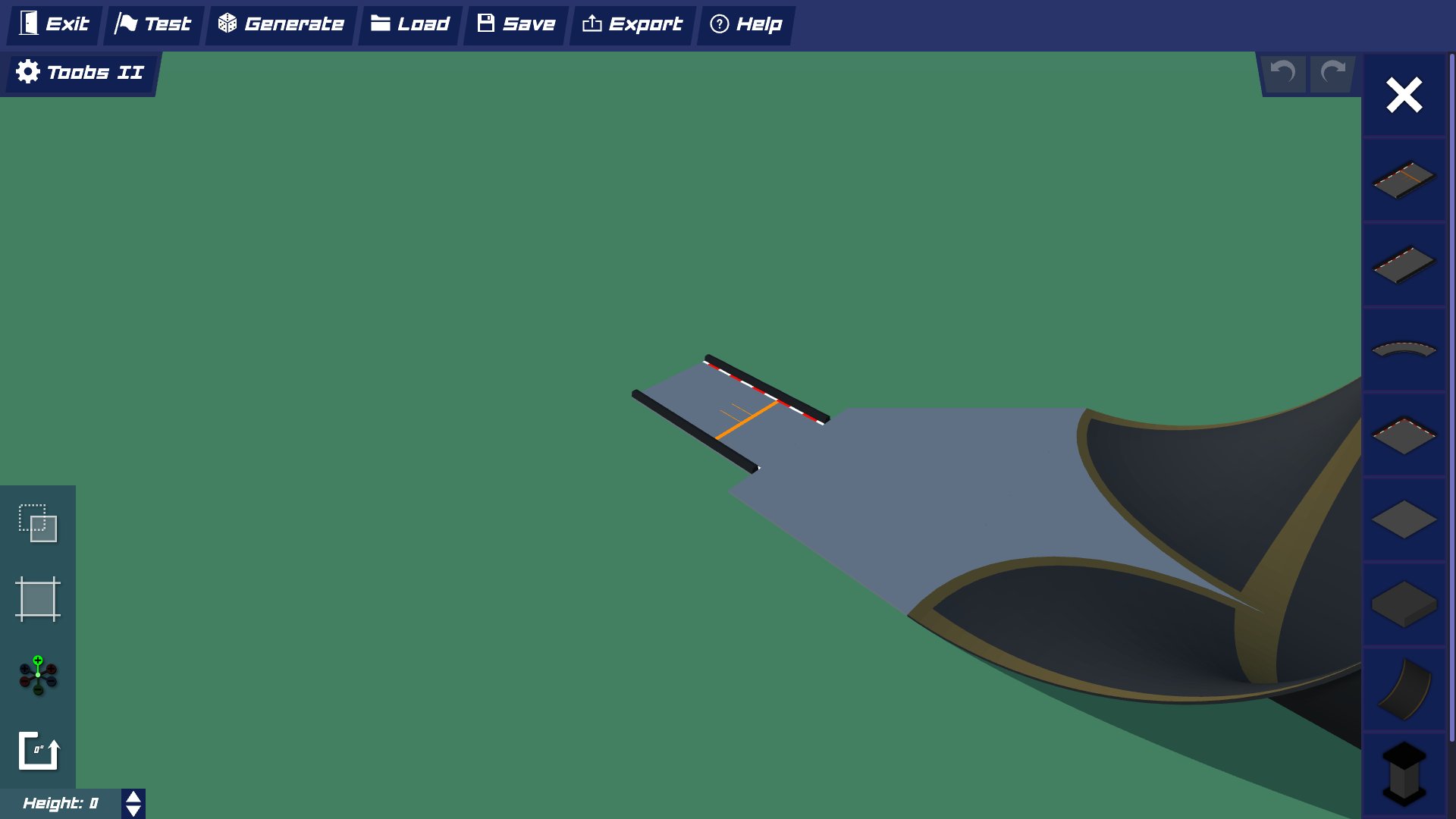
Task: Select the straight road with curbs piece
Action: (x=1404, y=265)
